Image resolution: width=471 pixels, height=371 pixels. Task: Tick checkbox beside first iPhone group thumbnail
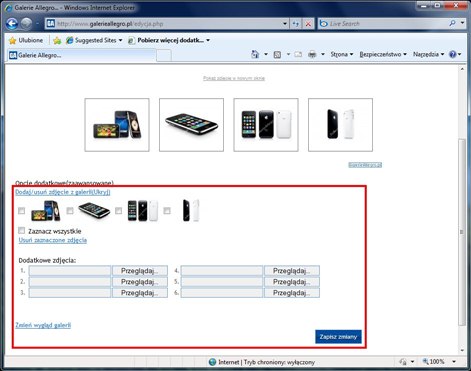(x=22, y=211)
